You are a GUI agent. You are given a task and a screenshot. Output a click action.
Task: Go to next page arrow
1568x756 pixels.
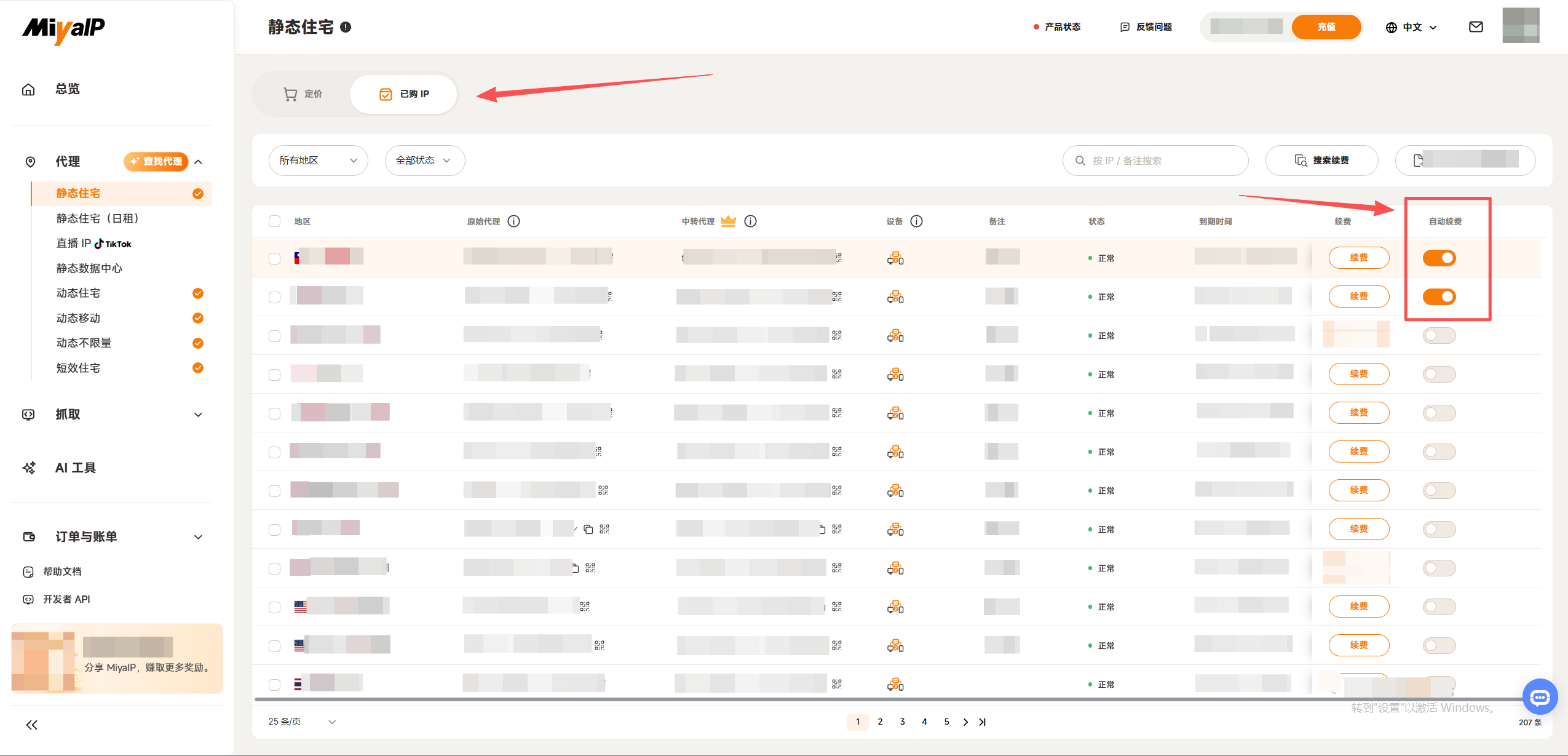(965, 722)
